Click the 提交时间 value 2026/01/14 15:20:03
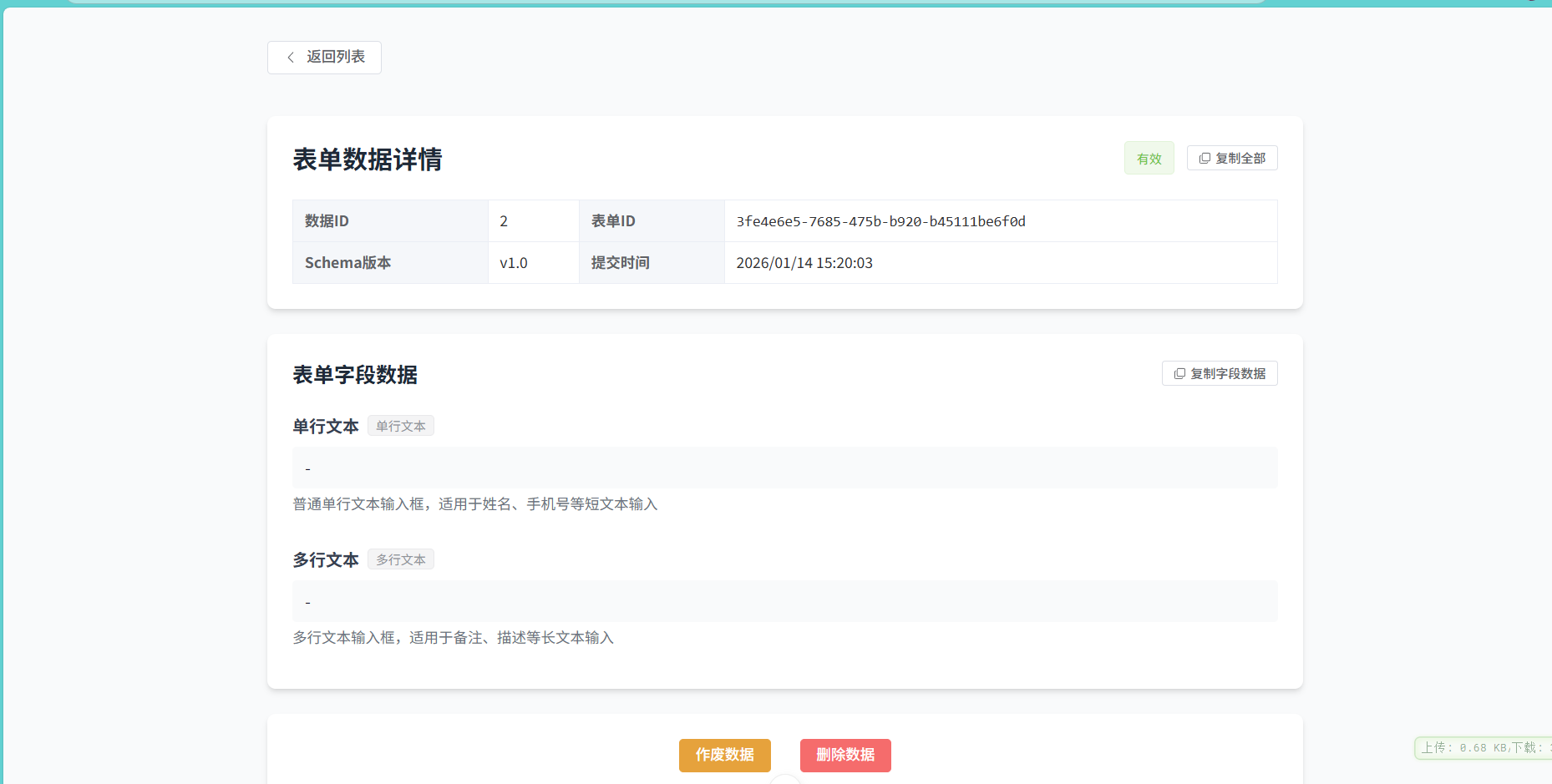Viewport: 1552px width, 784px height. click(804, 264)
